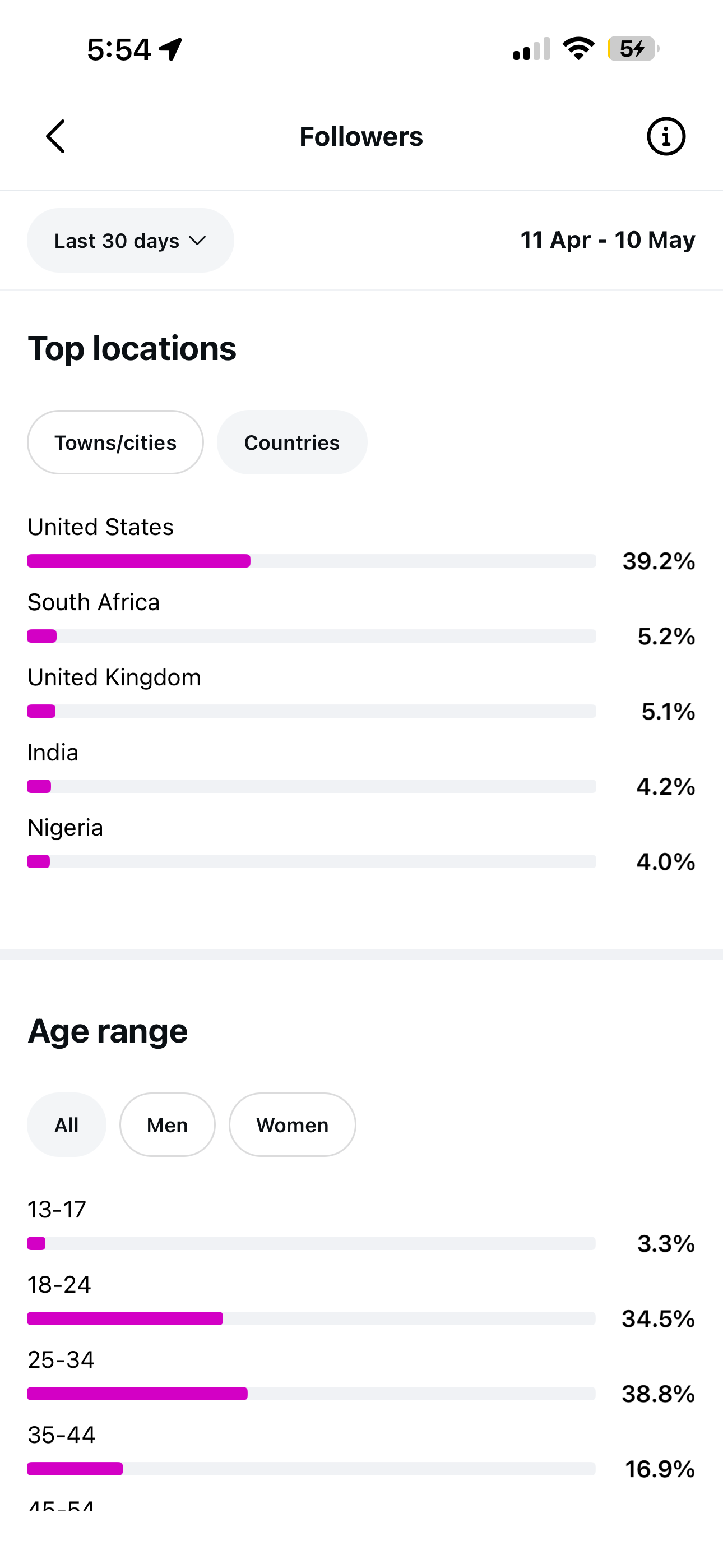
Task: Open the info circle icon
Action: pos(666,136)
